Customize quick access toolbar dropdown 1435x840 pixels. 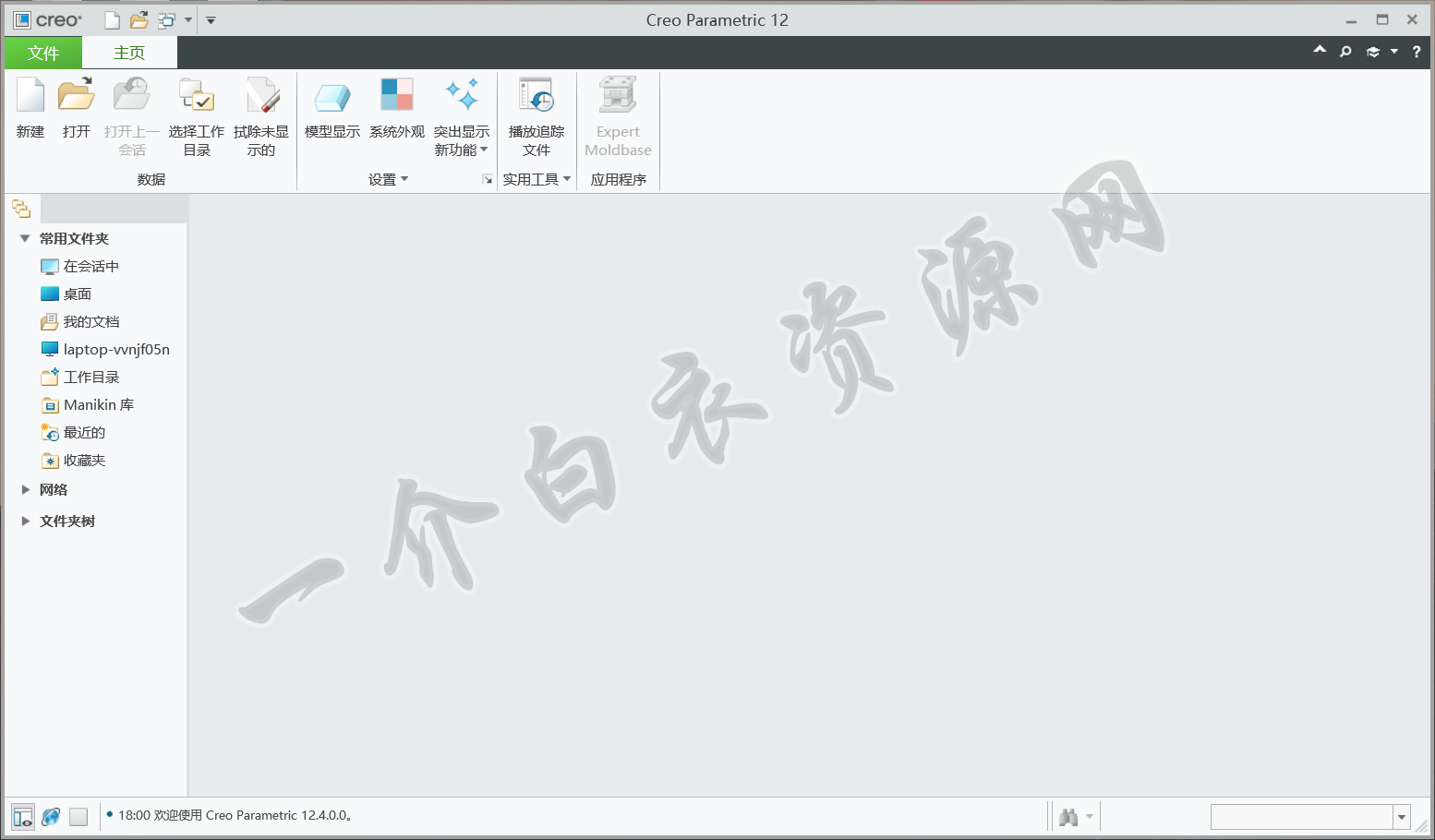point(211,20)
